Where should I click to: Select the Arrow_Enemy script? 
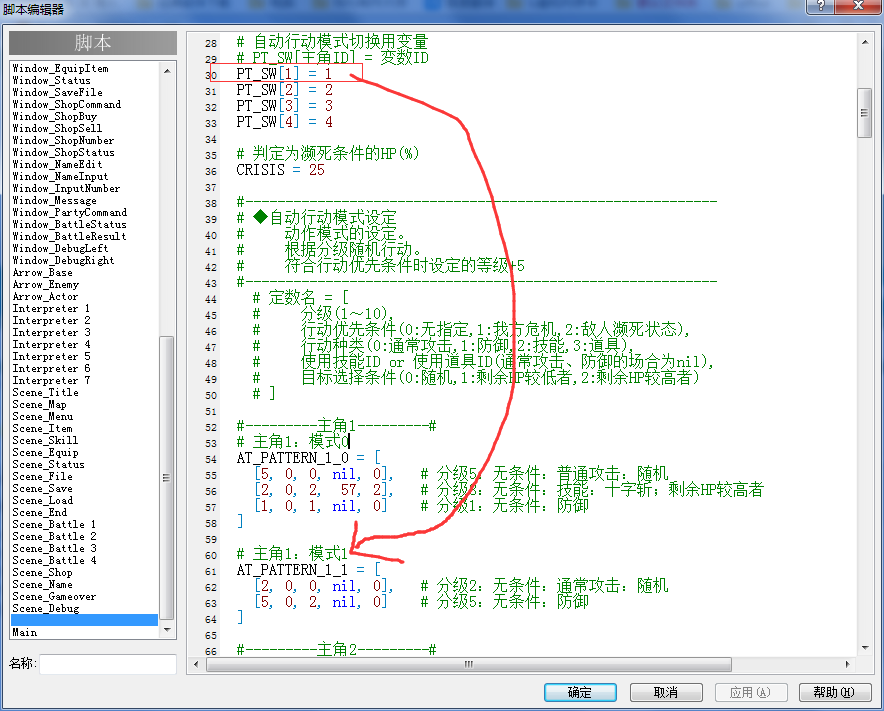(46, 285)
